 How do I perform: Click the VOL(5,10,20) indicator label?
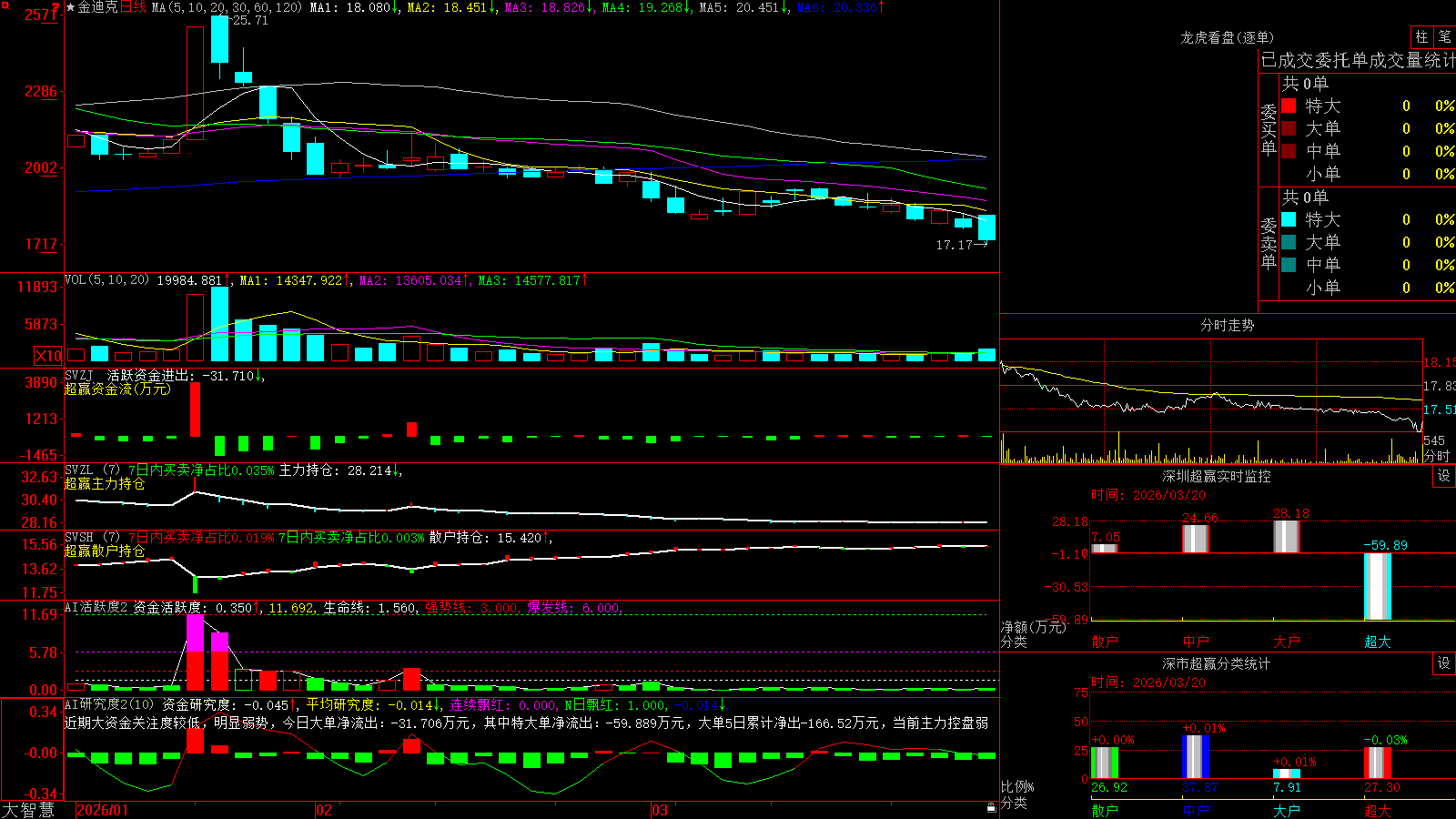106,280
